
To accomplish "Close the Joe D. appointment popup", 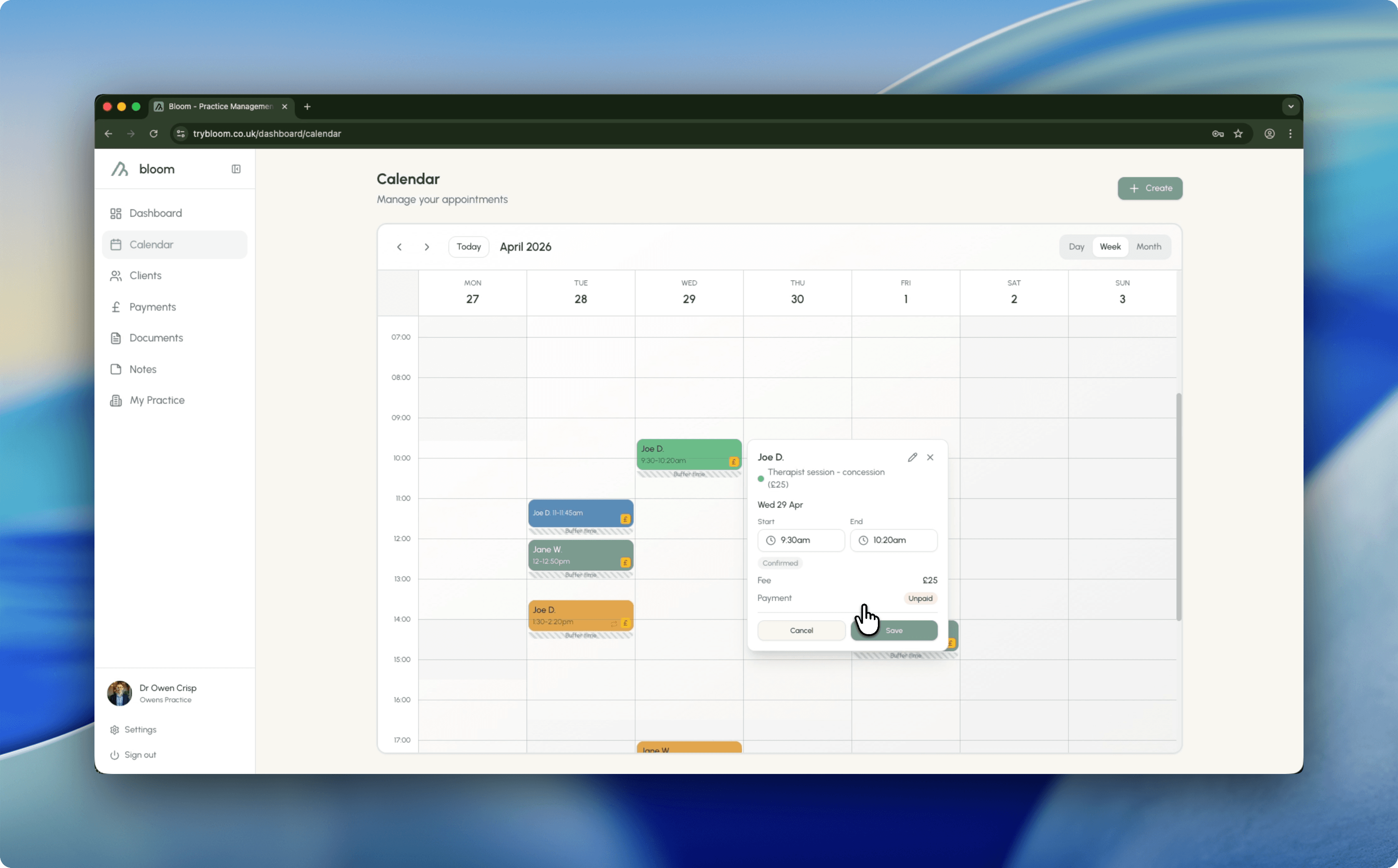I will pos(930,458).
